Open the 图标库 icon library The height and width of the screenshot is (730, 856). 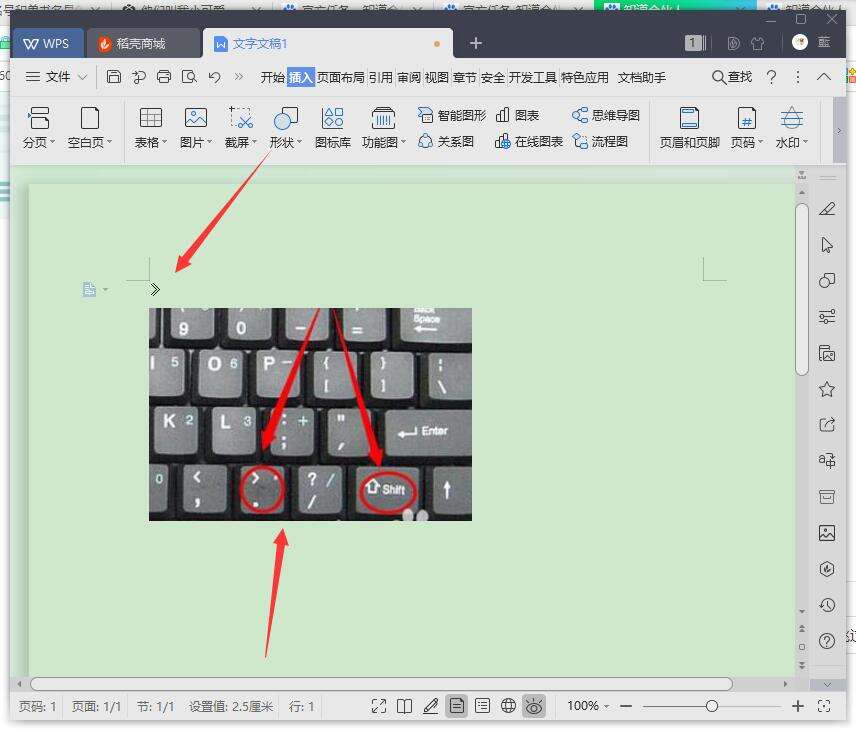(332, 127)
